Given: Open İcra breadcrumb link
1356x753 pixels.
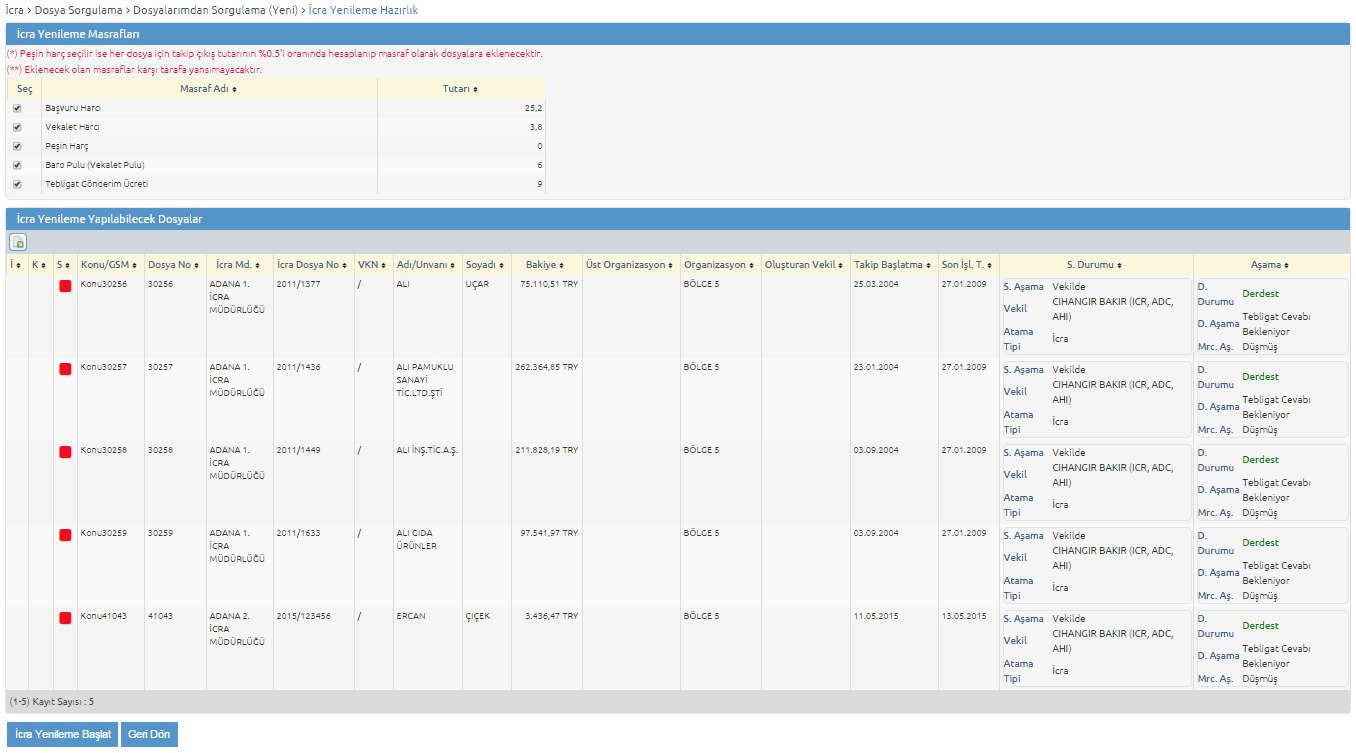Looking at the screenshot, I should point(14,9).
